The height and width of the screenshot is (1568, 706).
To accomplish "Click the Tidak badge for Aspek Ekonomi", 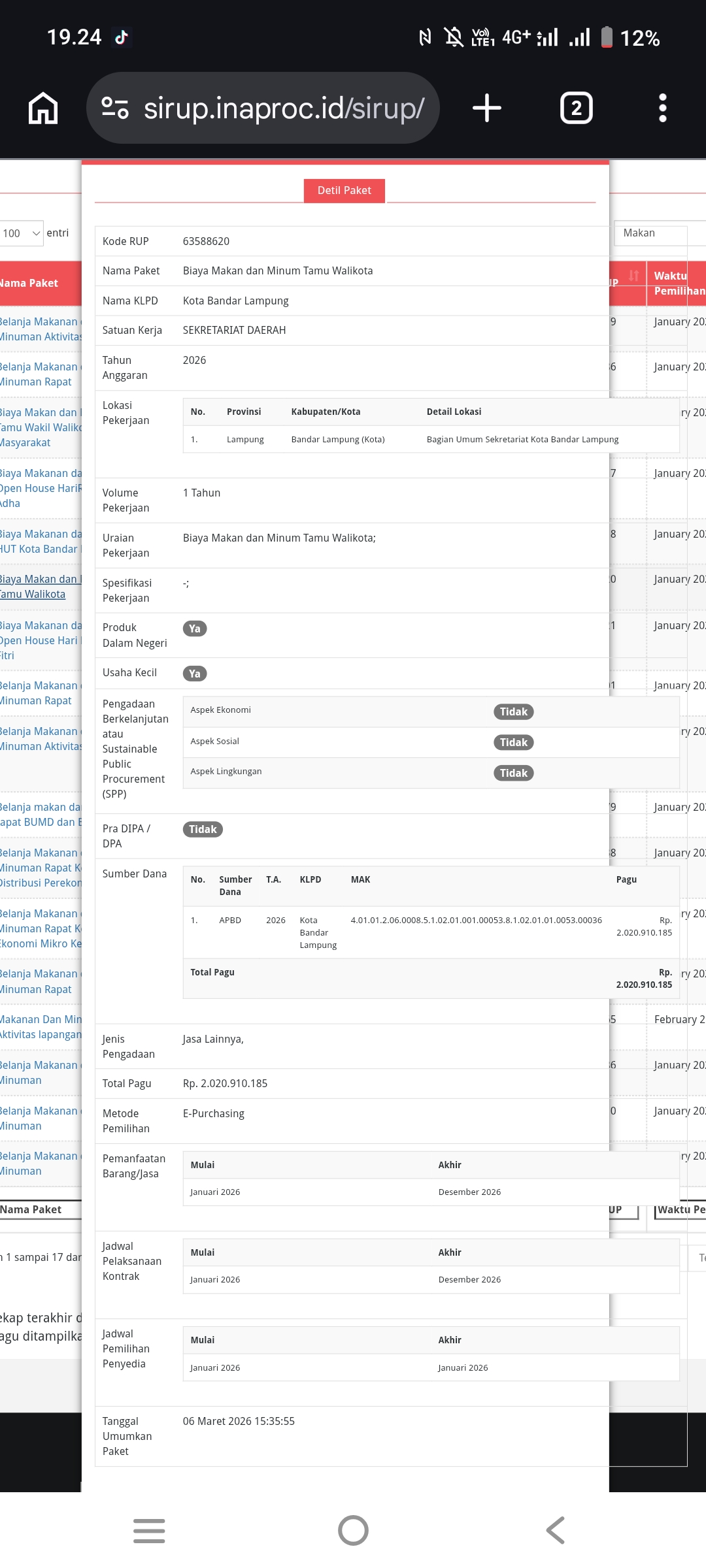I will [x=513, y=711].
